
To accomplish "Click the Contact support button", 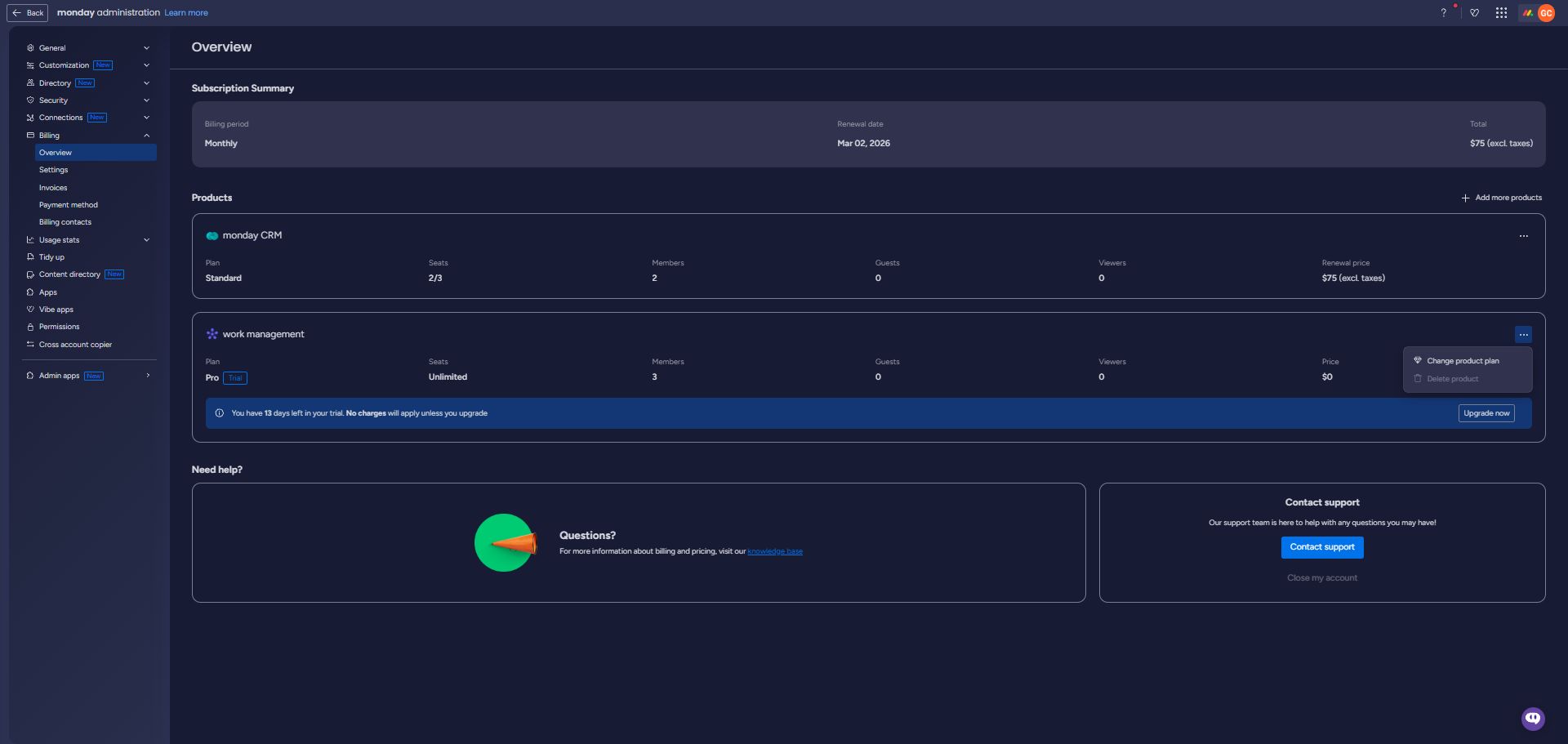I will coord(1322,547).
